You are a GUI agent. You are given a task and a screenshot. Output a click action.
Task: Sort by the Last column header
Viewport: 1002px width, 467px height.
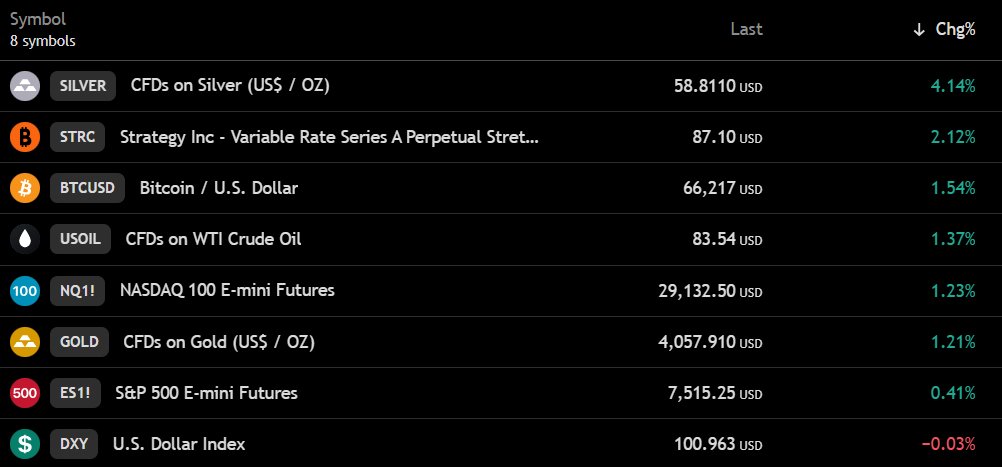coord(746,29)
